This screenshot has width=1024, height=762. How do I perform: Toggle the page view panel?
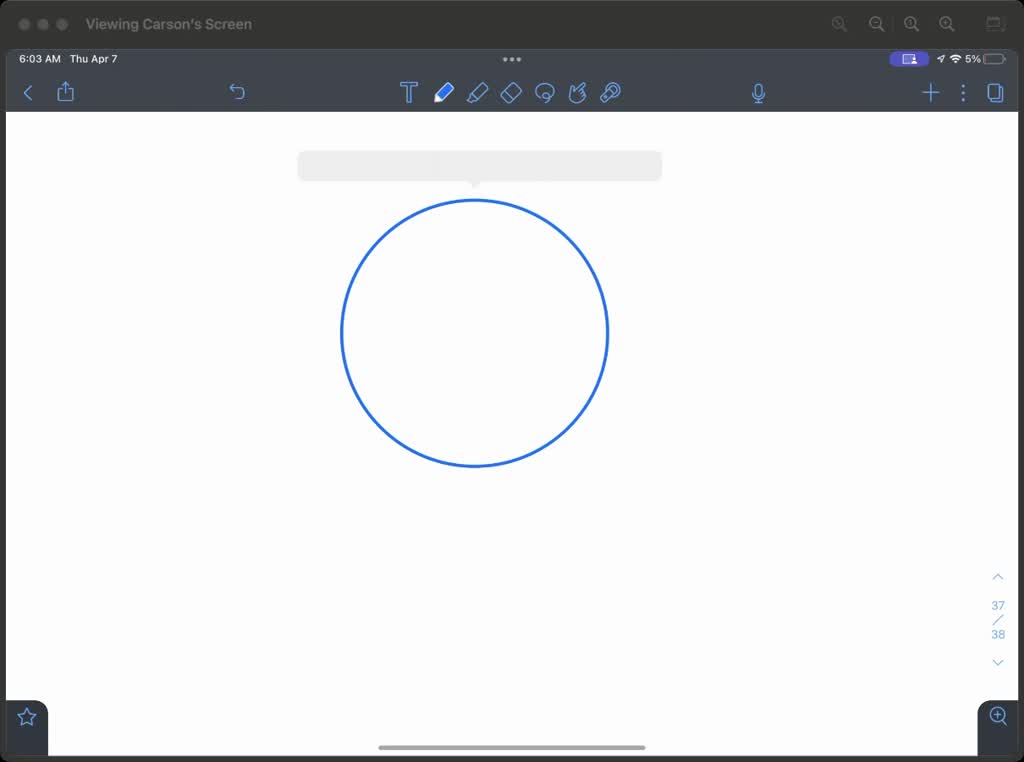(x=995, y=93)
